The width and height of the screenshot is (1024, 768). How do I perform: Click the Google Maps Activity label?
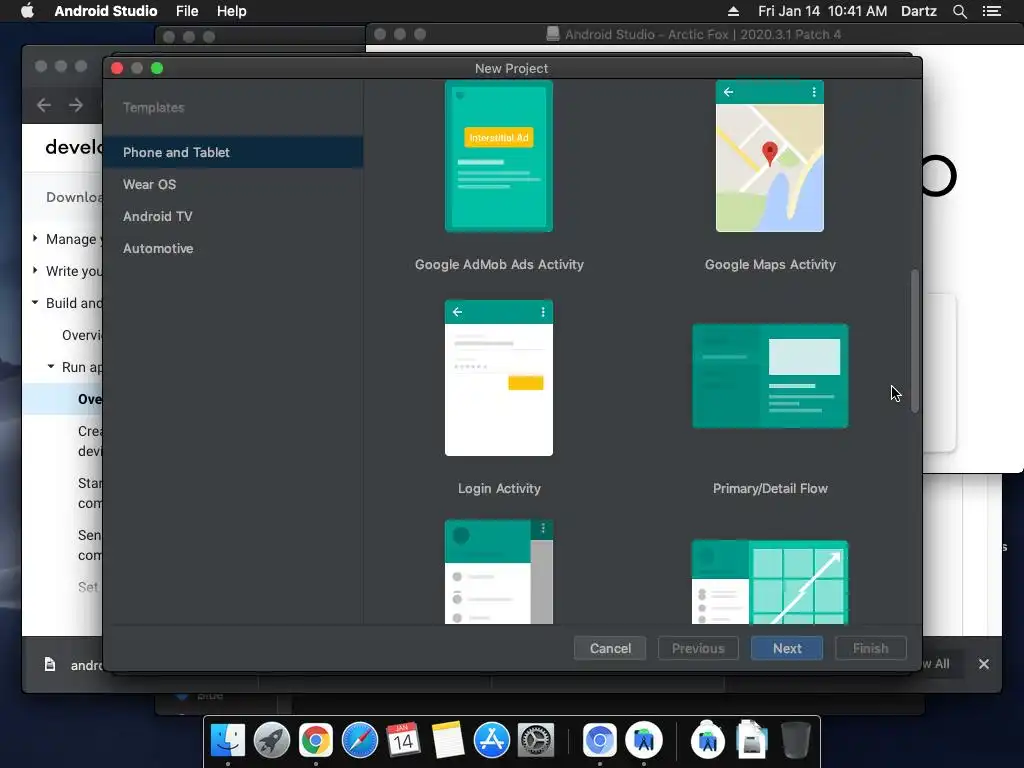[770, 264]
